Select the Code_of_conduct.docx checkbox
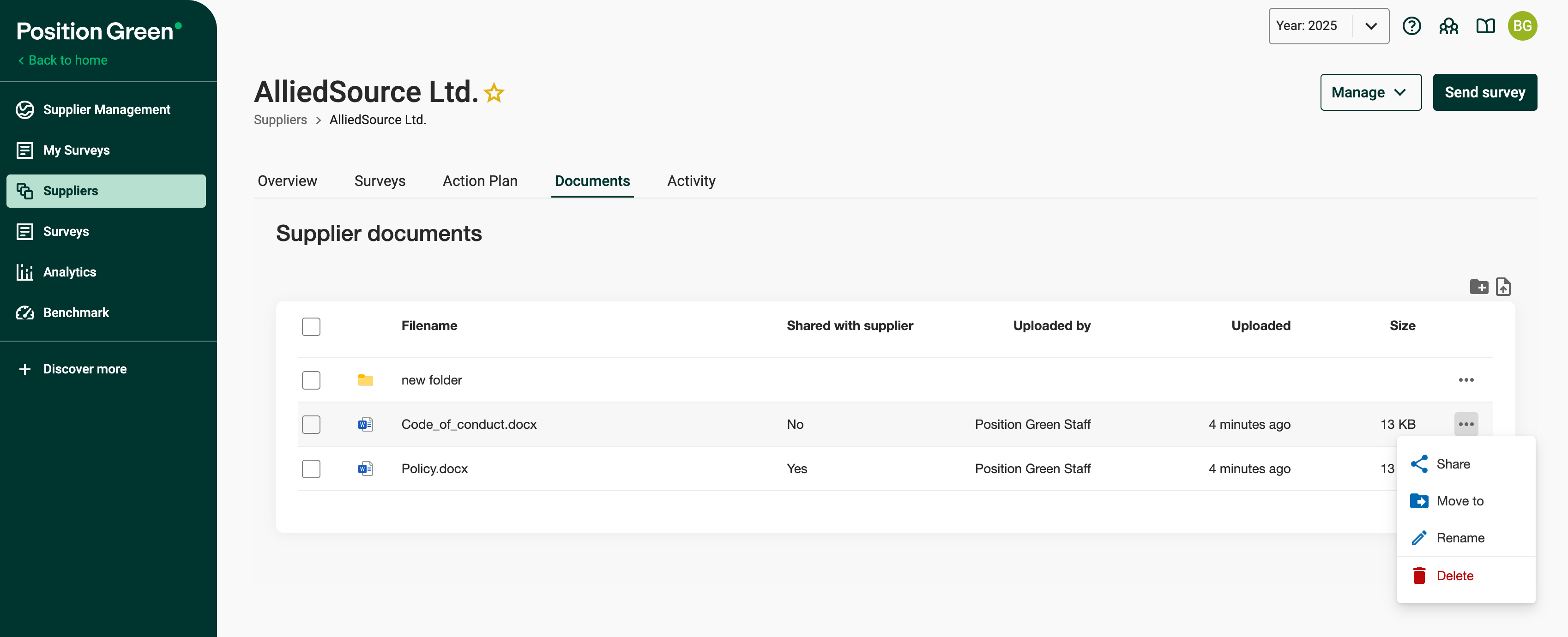 311,425
